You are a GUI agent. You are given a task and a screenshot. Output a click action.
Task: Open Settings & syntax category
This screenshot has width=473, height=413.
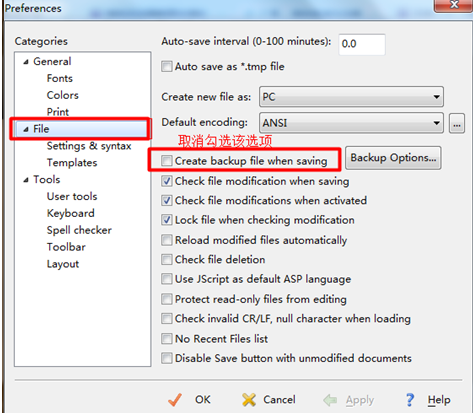89,146
